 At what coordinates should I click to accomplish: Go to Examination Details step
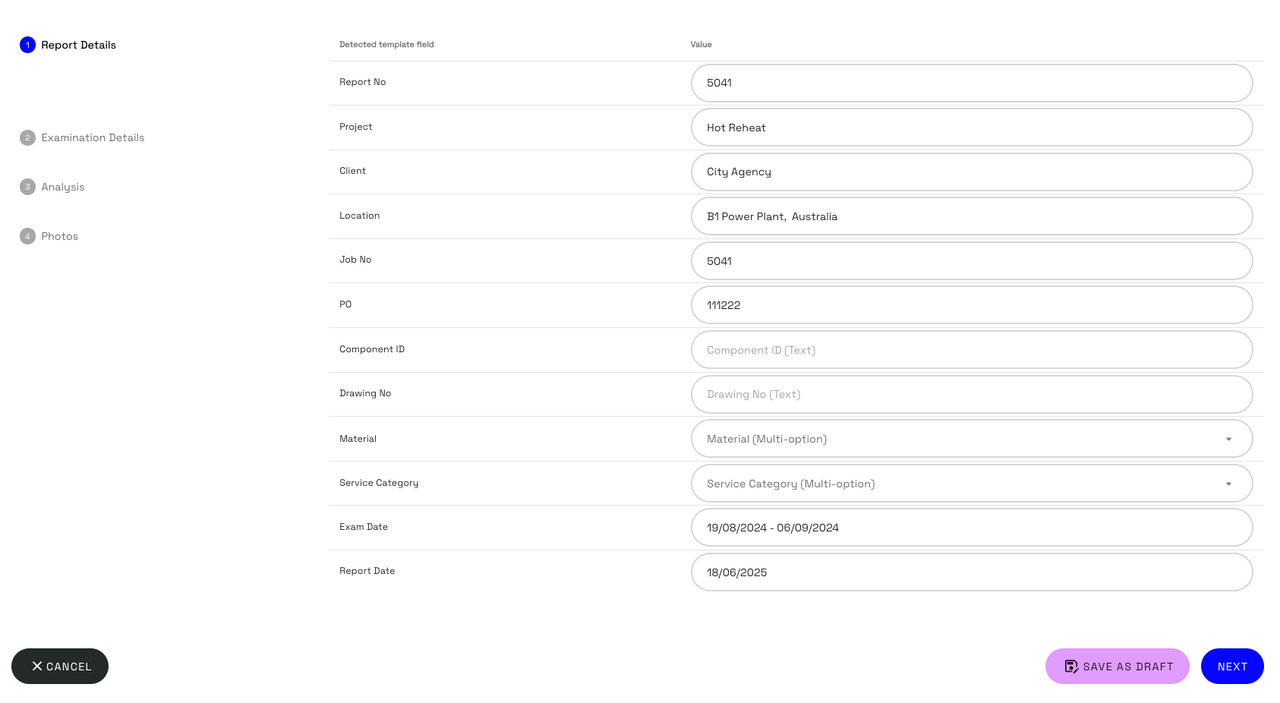92,138
